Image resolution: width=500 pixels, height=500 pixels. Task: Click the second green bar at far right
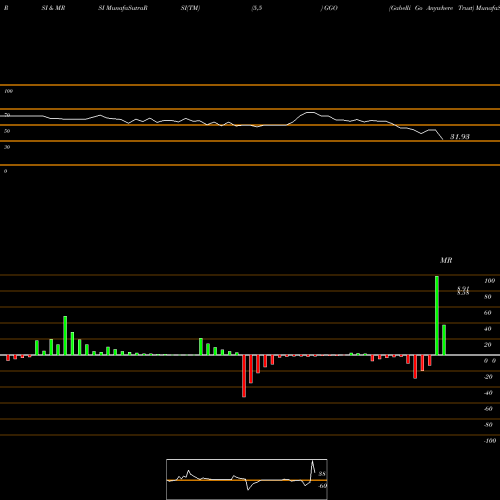pyautogui.click(x=444, y=340)
